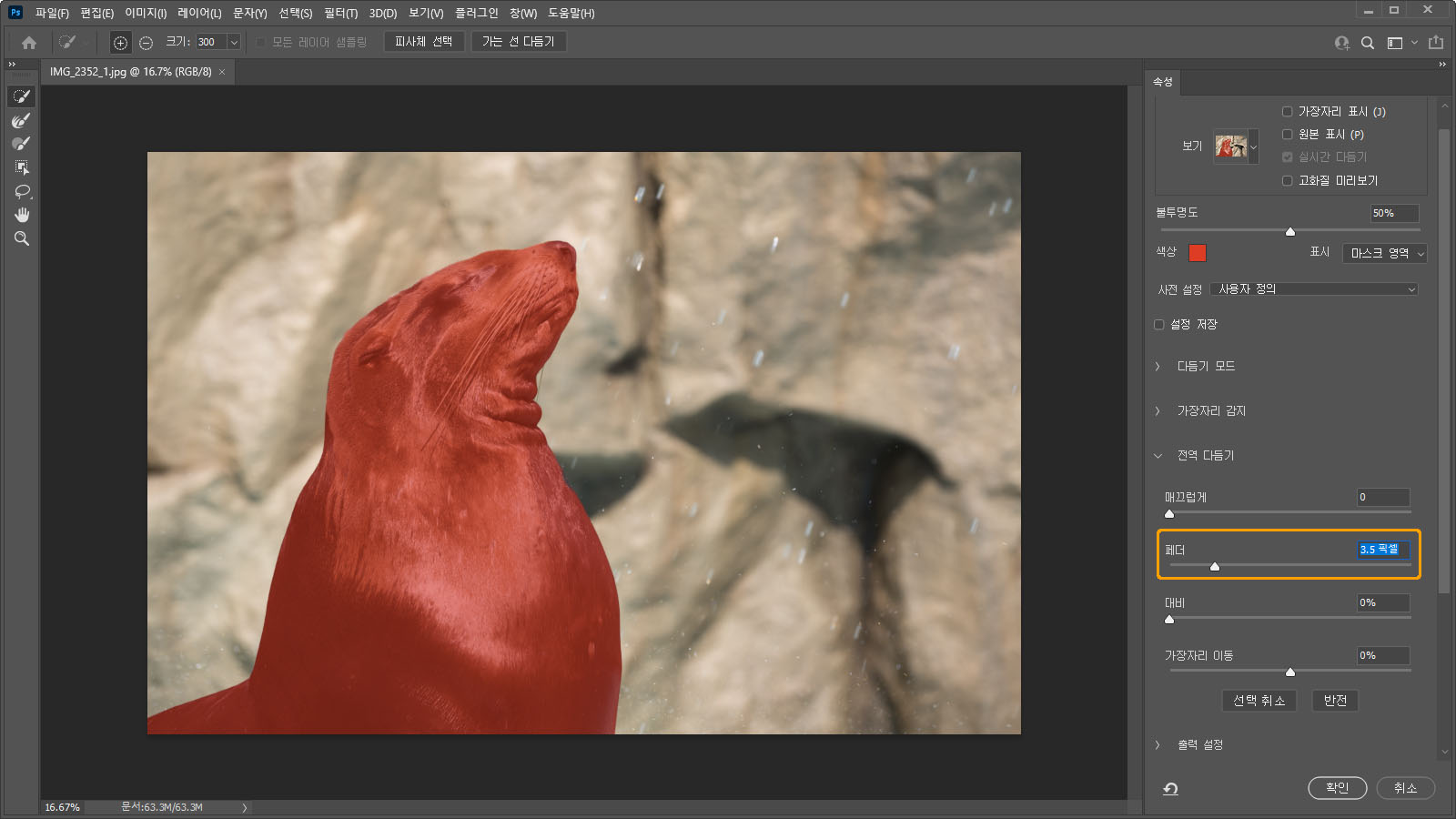Select the Refine Edge Brush tool

[x=22, y=120]
